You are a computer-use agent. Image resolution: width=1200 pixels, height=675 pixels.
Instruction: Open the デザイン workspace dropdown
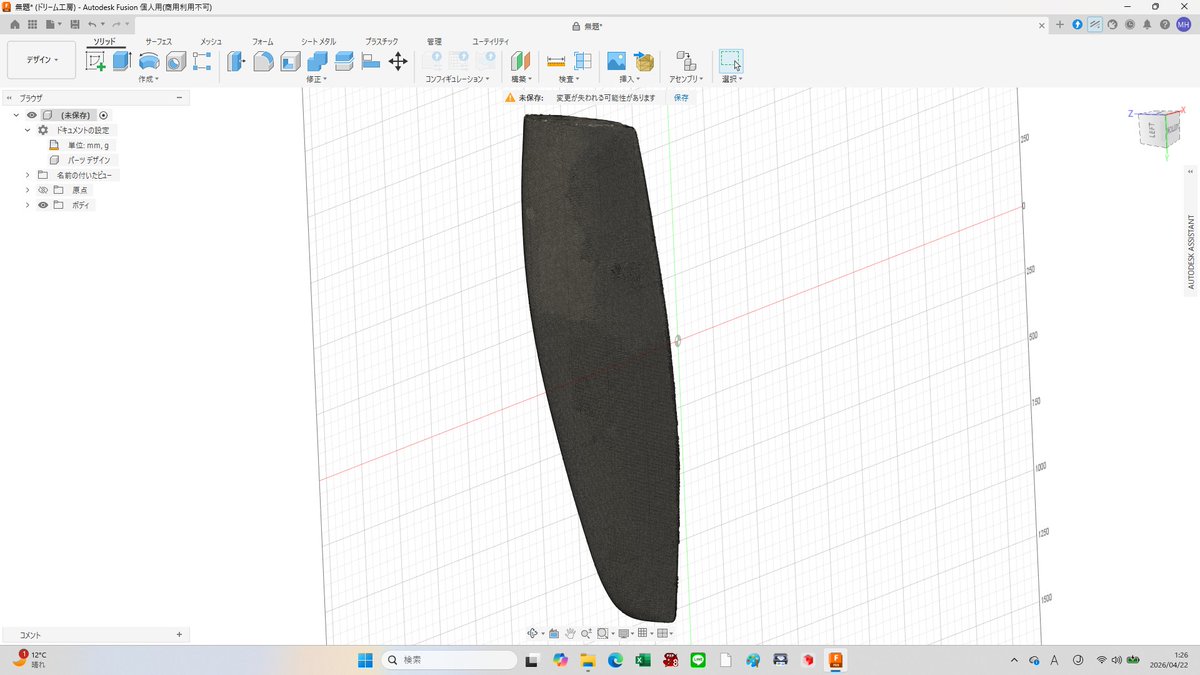tap(42, 60)
